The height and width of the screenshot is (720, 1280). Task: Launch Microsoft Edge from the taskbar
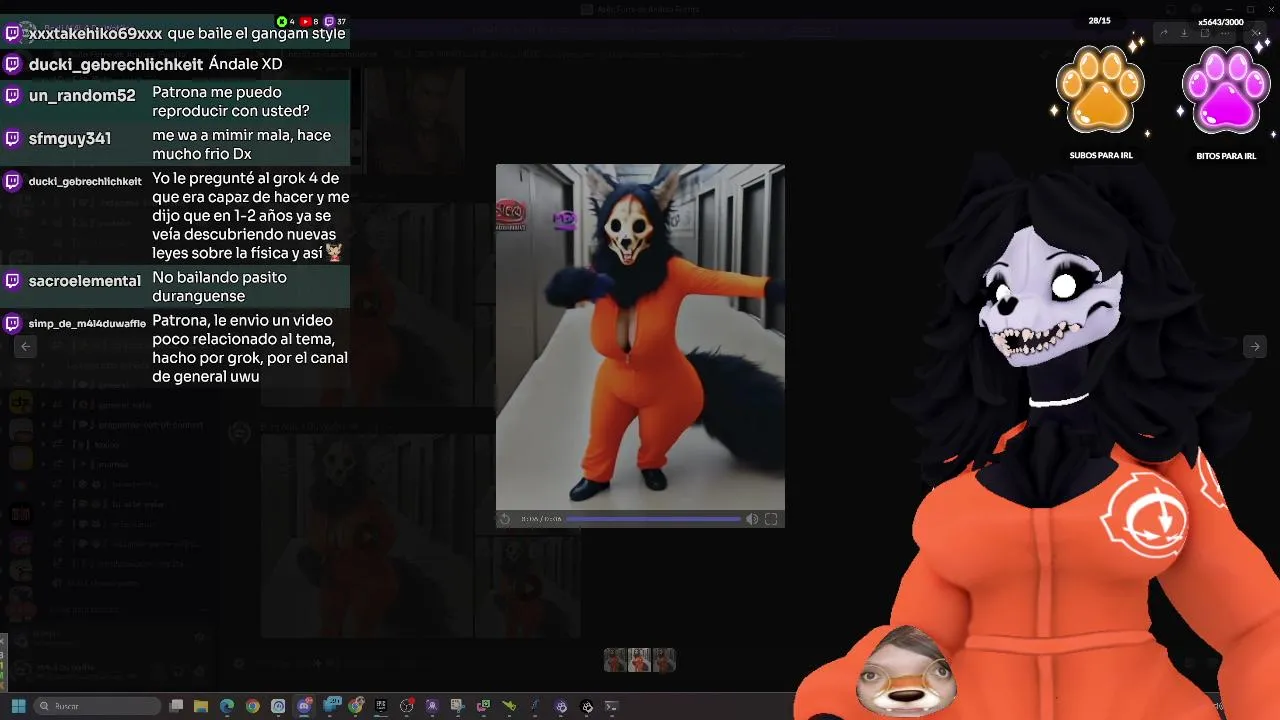[227, 706]
